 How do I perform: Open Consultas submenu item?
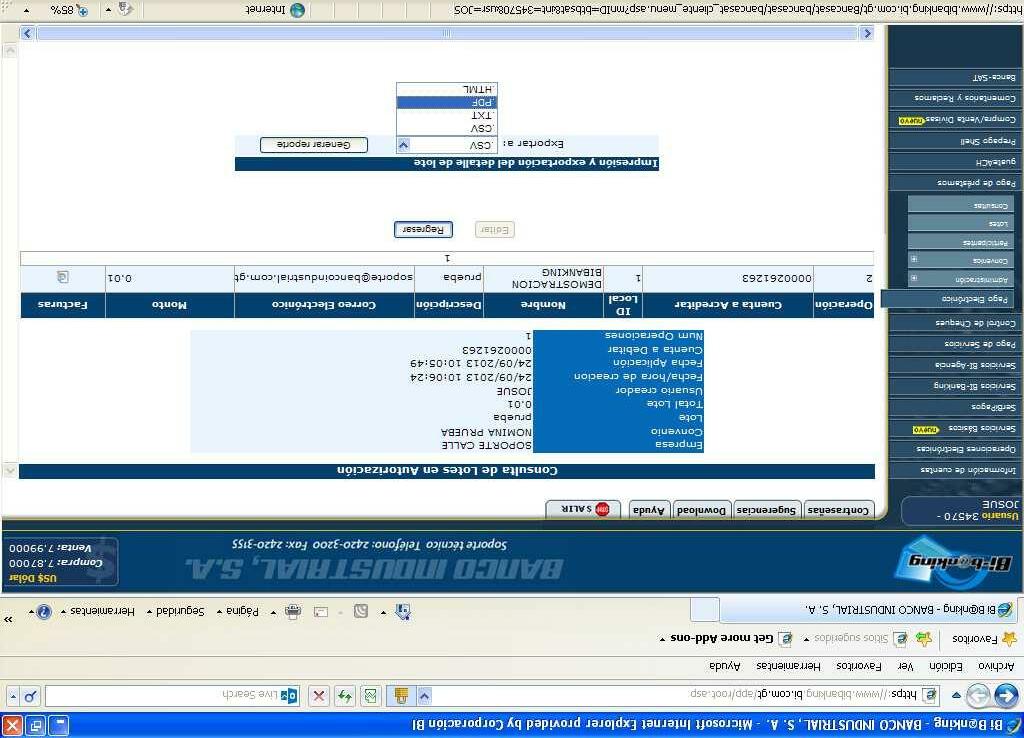tap(961, 205)
